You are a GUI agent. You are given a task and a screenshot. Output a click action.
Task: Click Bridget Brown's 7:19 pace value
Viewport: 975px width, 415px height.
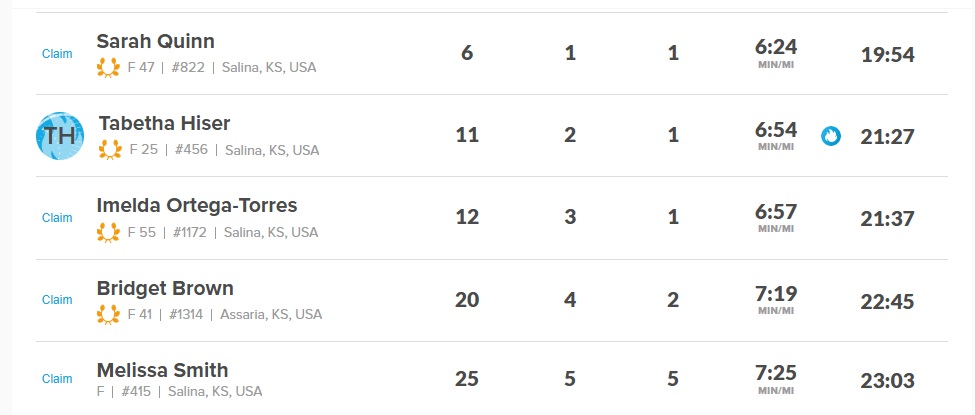[776, 292]
